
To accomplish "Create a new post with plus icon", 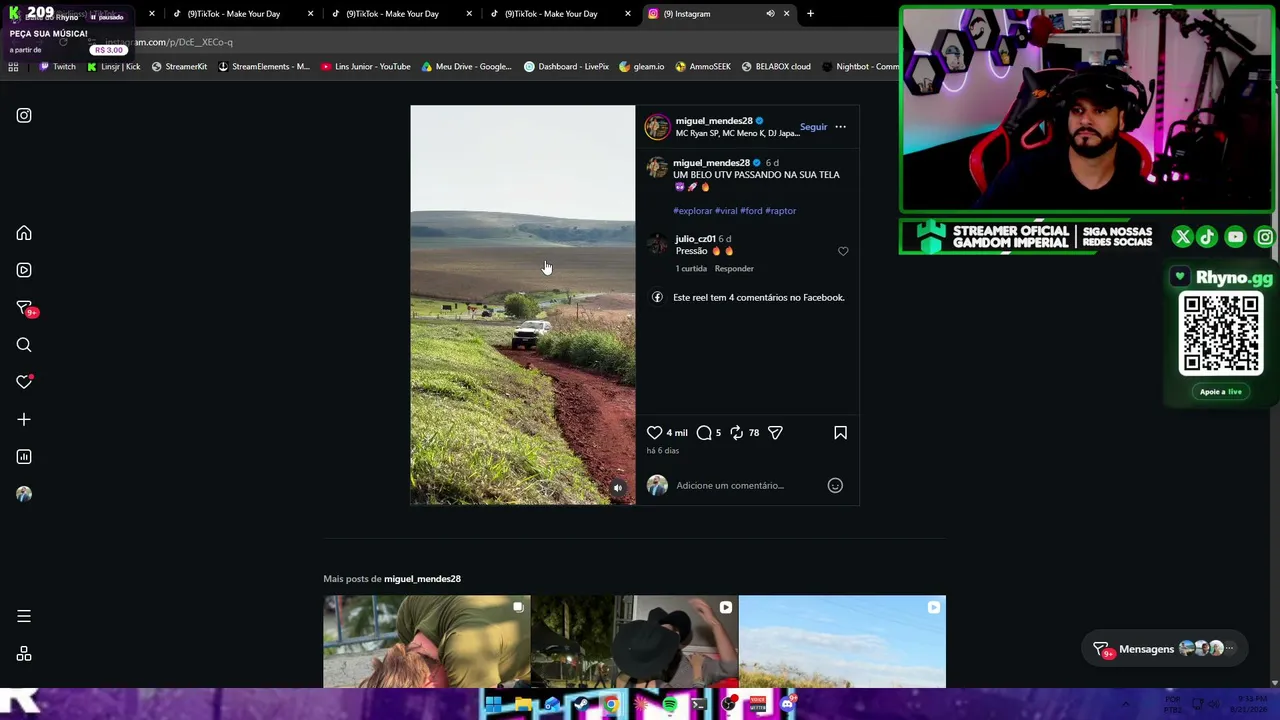I will [x=24, y=419].
